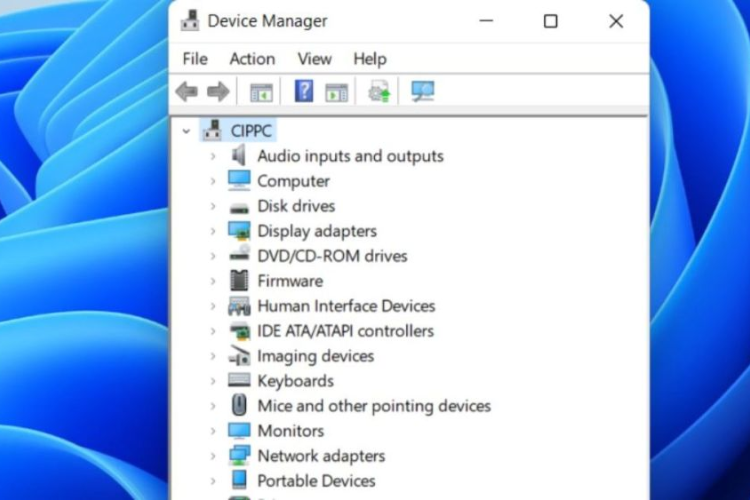Screen dimensions: 750x500
Task: Click the Update device driver toolbar icon
Action: coord(379,91)
